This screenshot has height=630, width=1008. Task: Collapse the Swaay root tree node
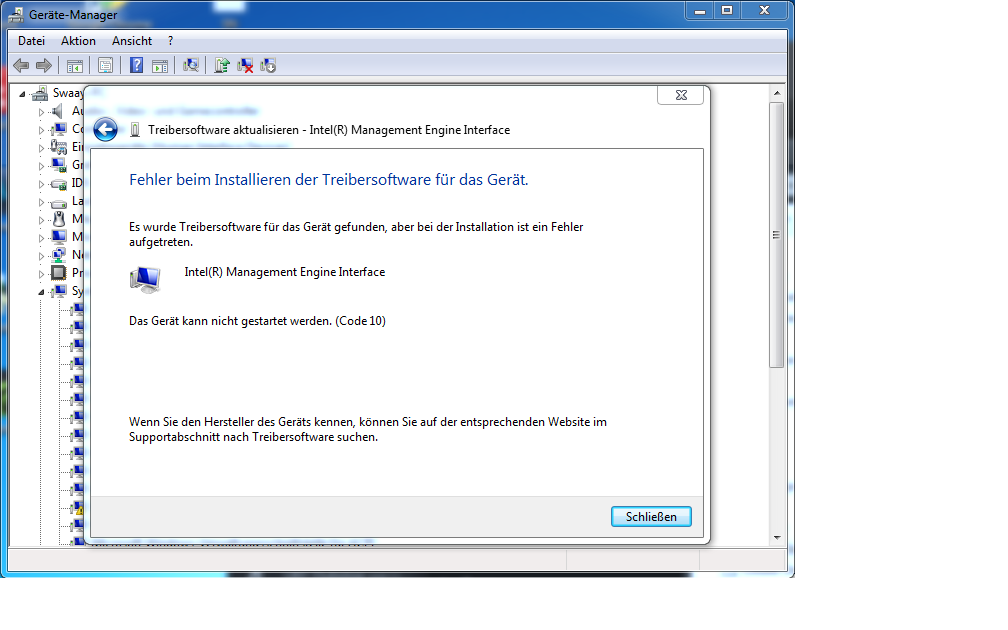[22, 94]
